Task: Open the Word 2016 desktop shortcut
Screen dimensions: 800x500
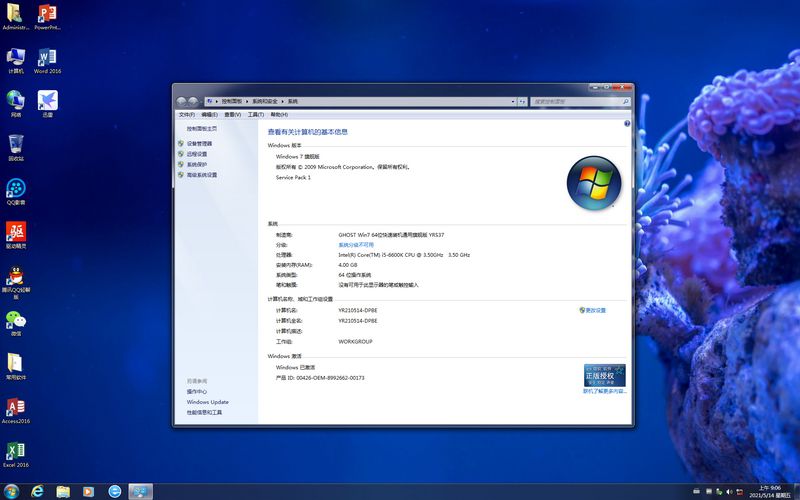Action: point(47,61)
